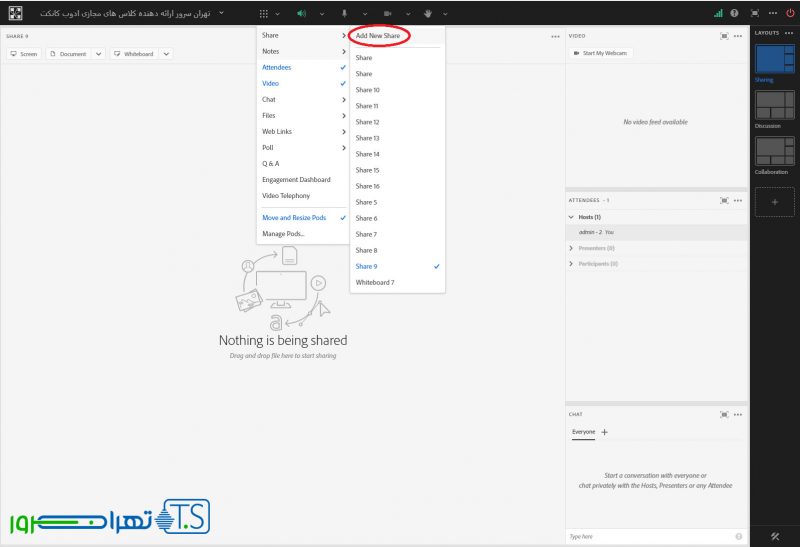The width and height of the screenshot is (800, 547).
Task: Toggle the Attendees pod in the menu
Action: (x=276, y=67)
